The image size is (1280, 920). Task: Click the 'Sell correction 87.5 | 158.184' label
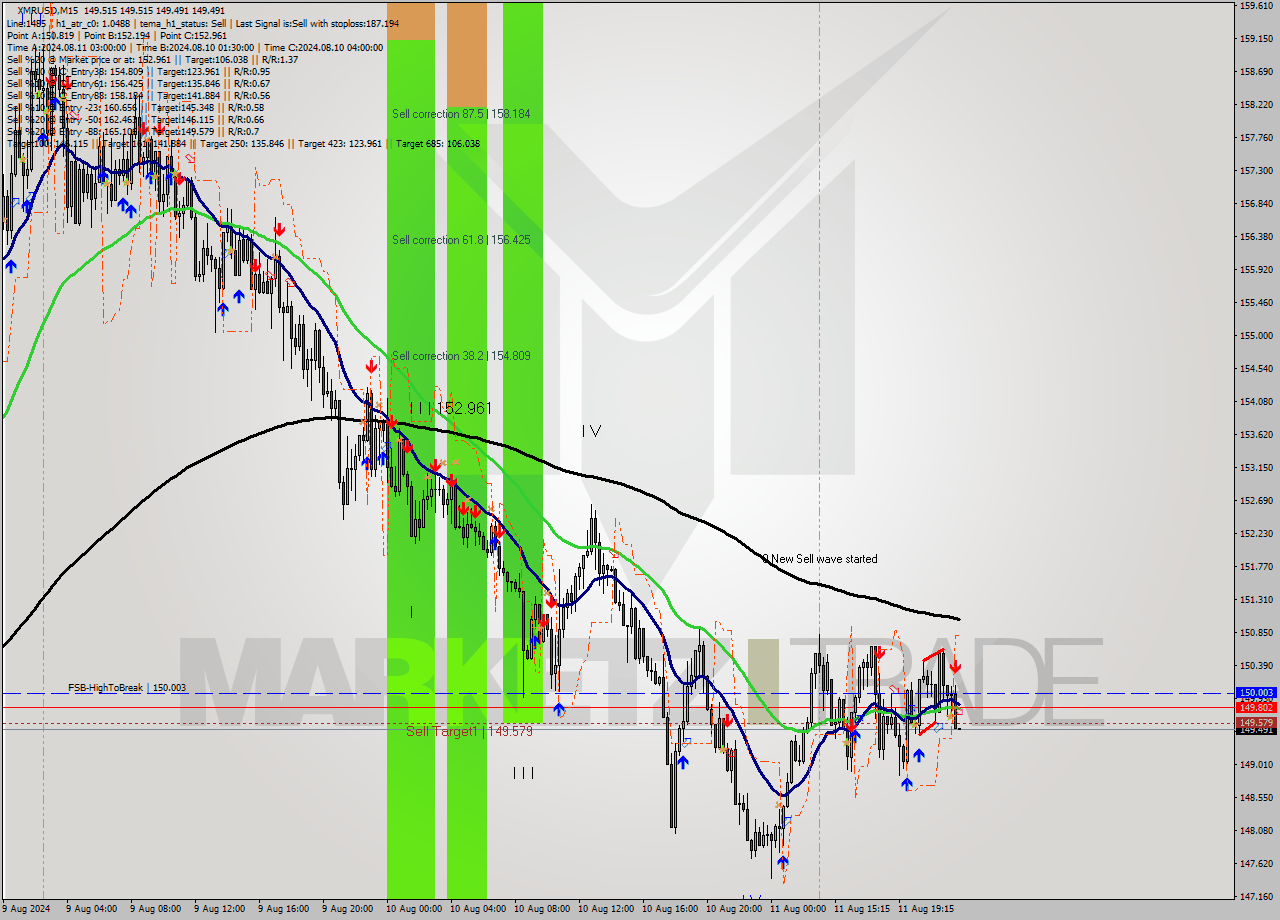point(461,114)
